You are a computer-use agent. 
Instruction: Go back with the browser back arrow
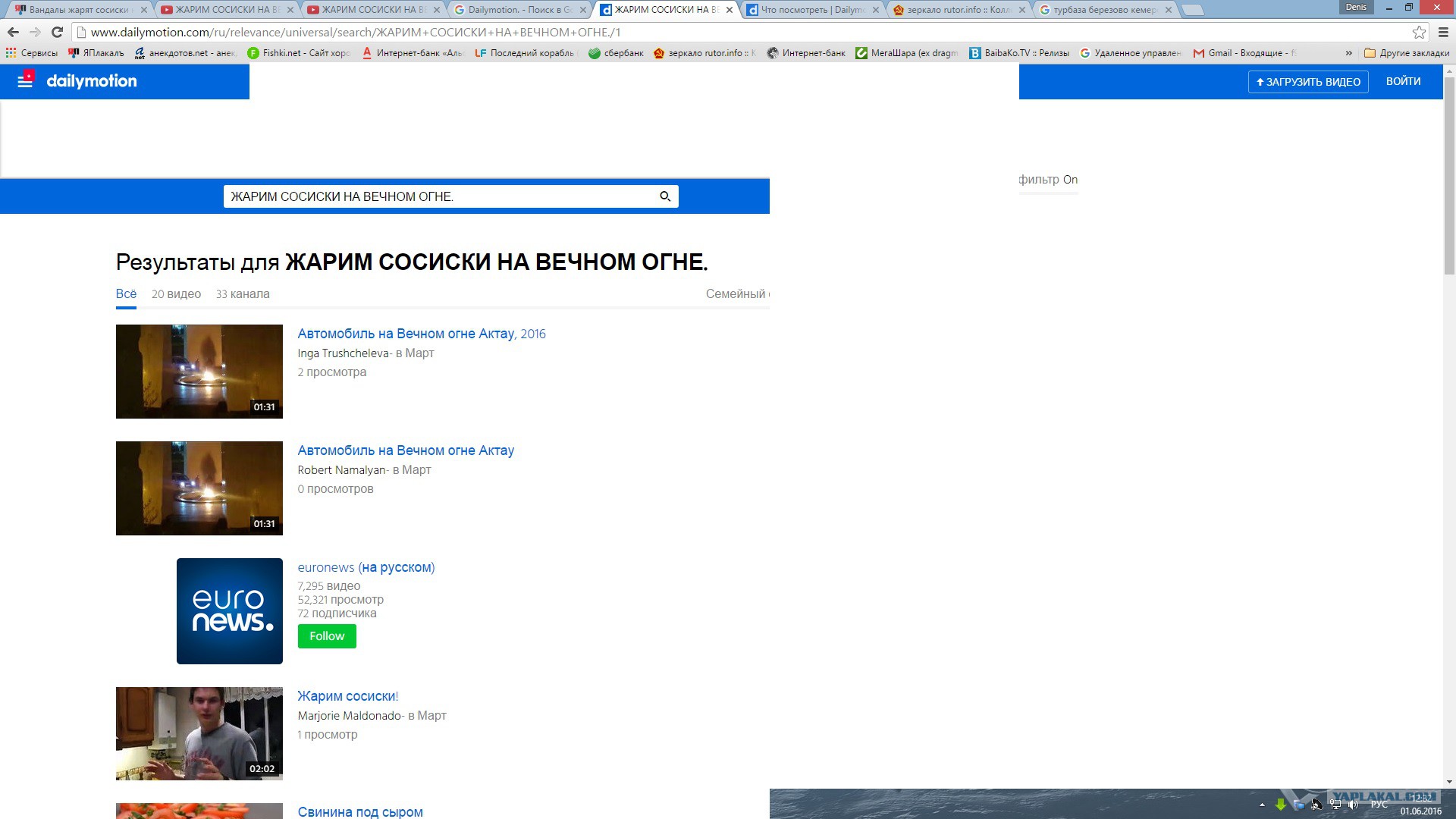click(13, 32)
